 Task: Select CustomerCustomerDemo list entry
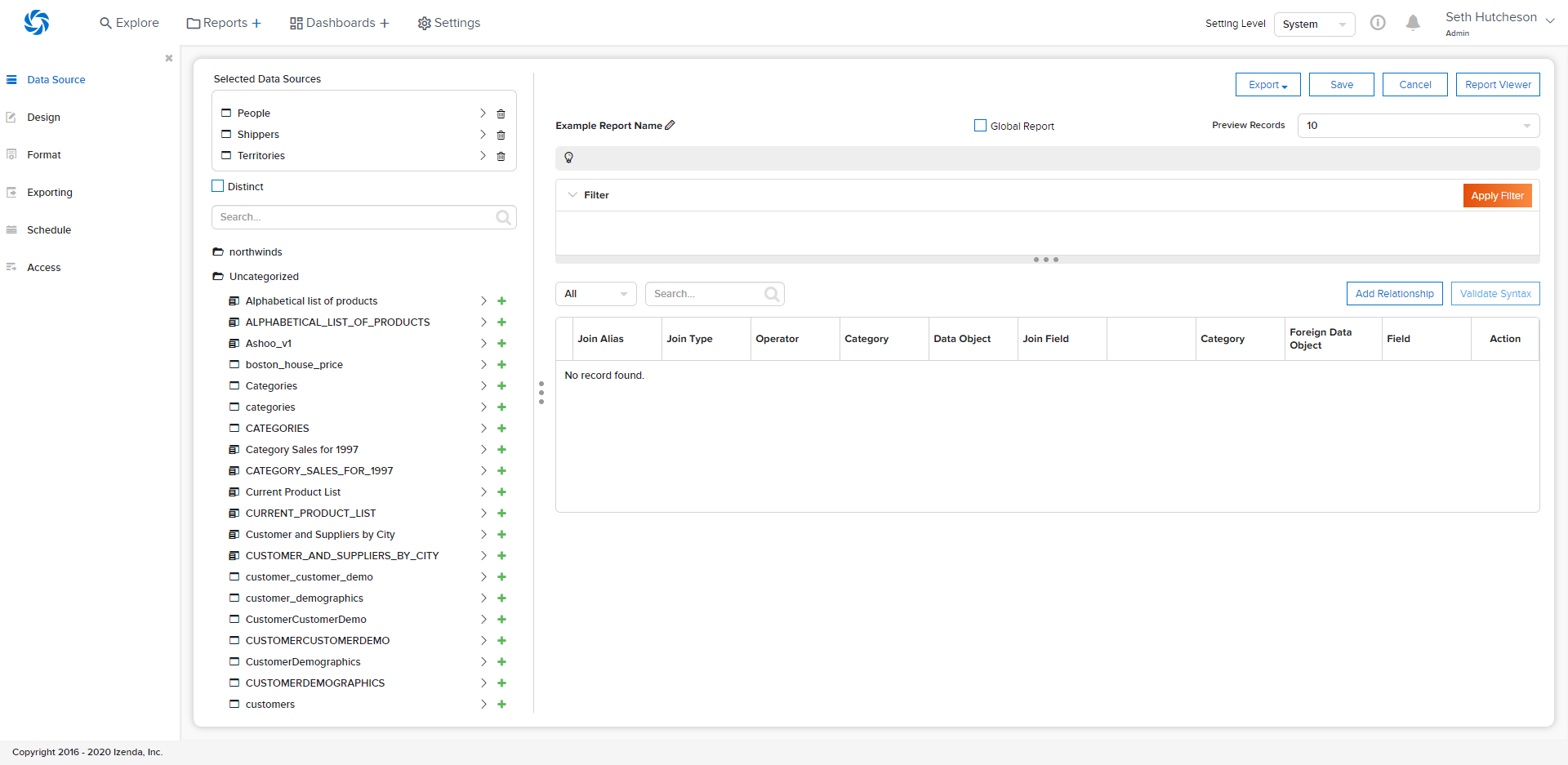tap(306, 620)
